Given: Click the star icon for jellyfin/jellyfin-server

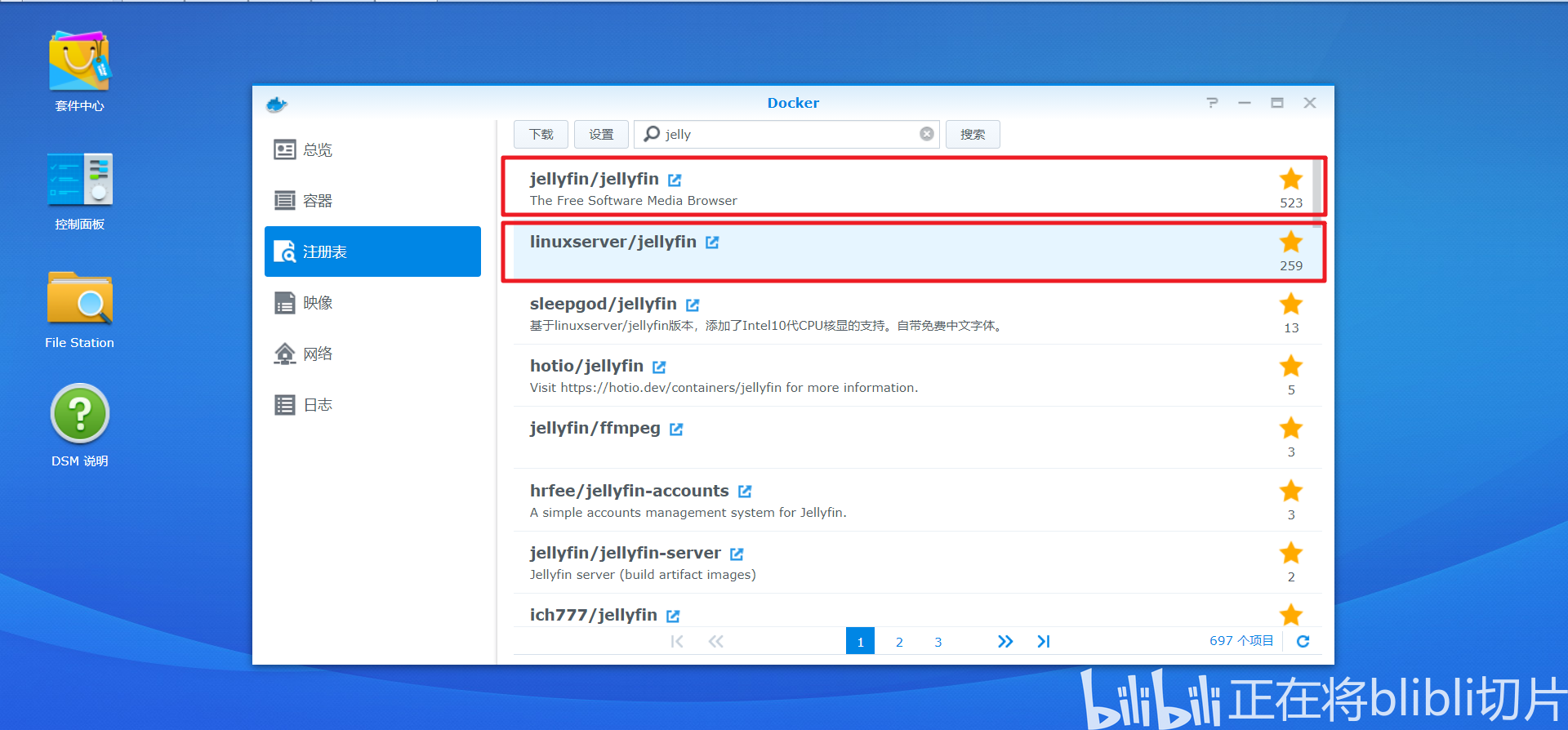Looking at the screenshot, I should 1291,553.
